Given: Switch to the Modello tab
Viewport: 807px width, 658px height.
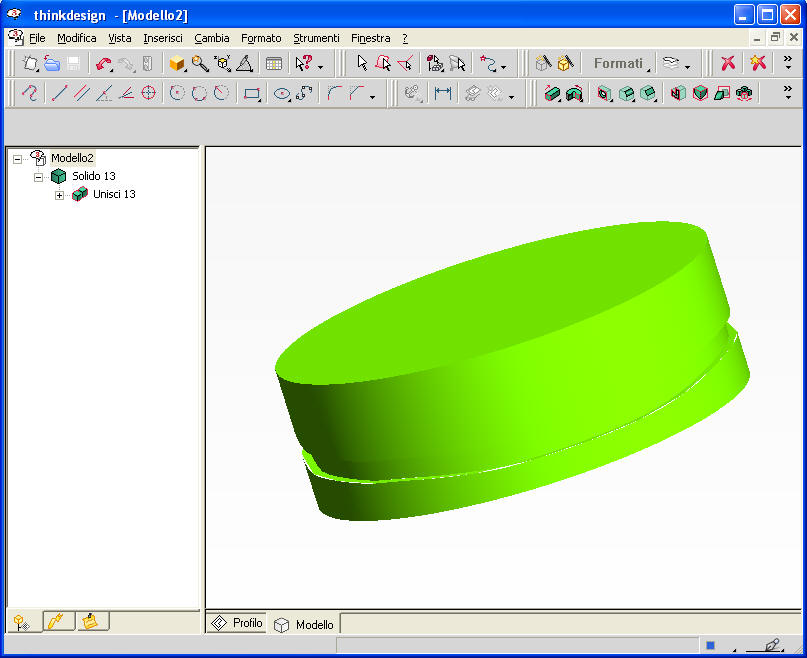Looking at the screenshot, I should (x=304, y=625).
